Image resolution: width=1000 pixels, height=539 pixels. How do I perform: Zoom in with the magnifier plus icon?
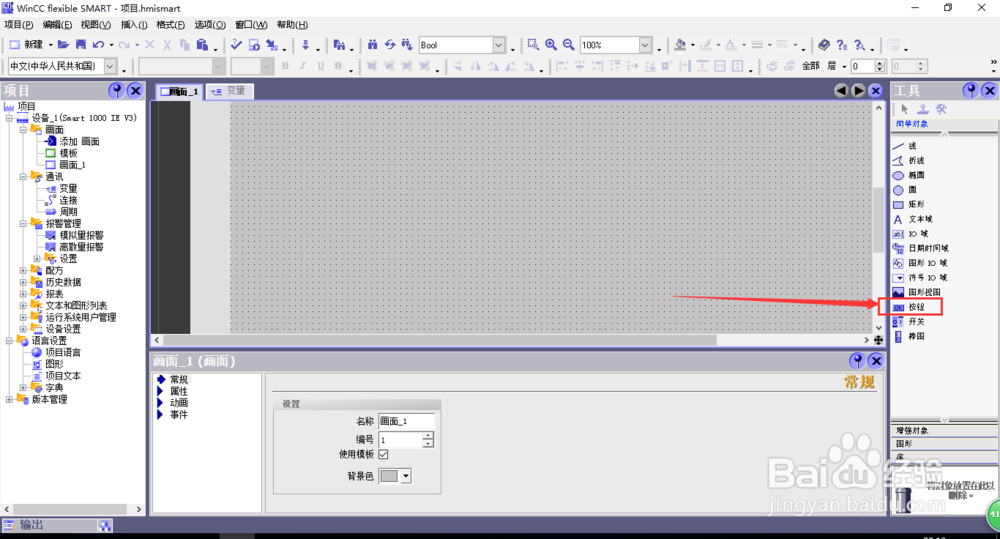(550, 45)
